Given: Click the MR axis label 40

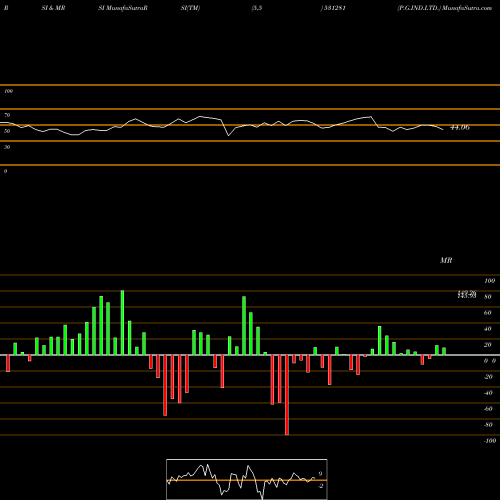Looking at the screenshot, I should [488, 329].
